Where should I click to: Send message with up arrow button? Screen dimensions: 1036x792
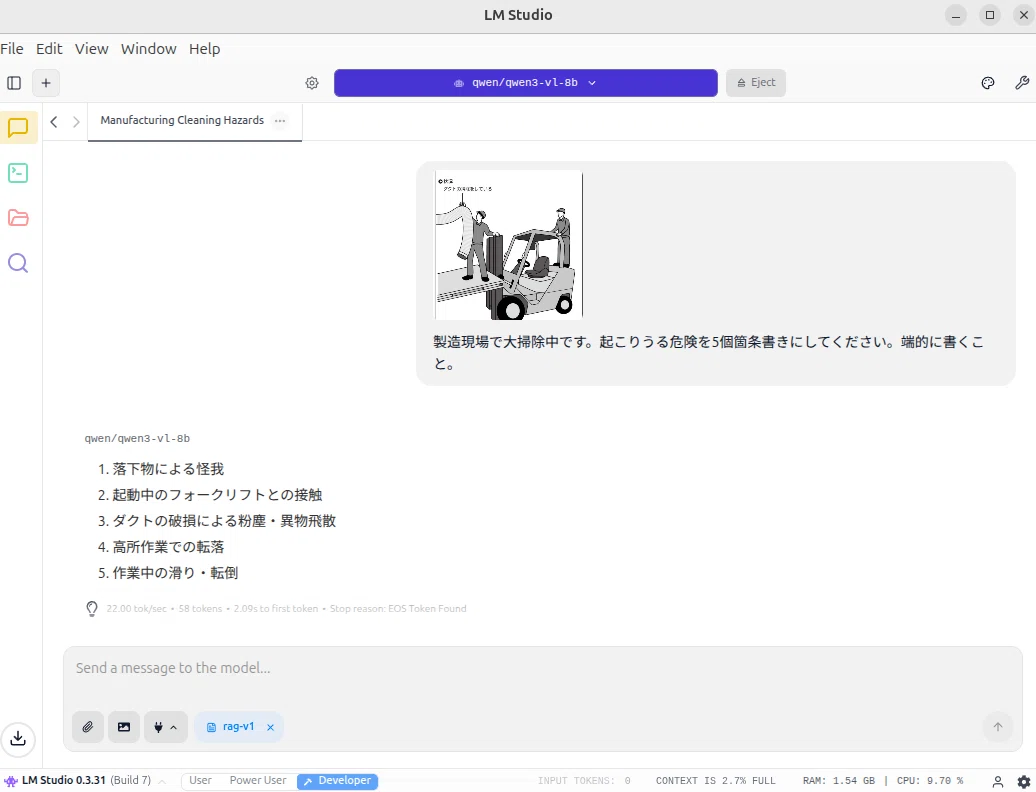[x=998, y=727]
